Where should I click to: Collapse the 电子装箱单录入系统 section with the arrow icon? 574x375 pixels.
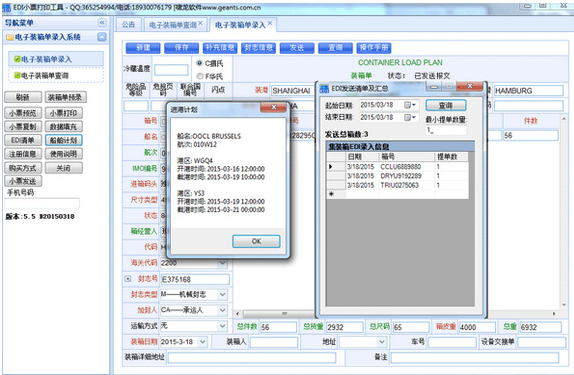coord(102,37)
